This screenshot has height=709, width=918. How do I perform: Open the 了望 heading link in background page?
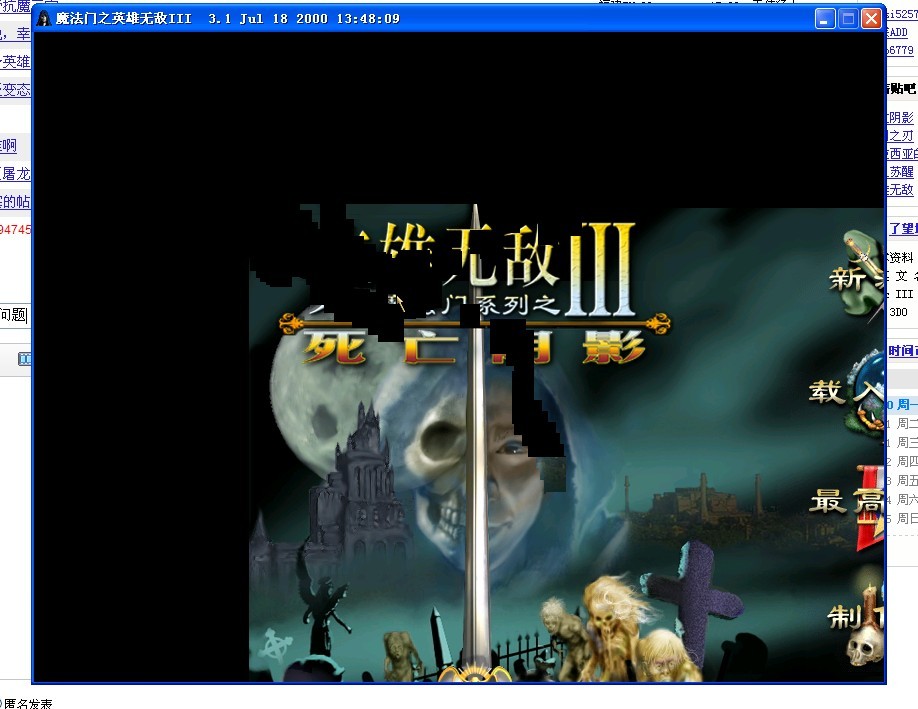point(903,228)
